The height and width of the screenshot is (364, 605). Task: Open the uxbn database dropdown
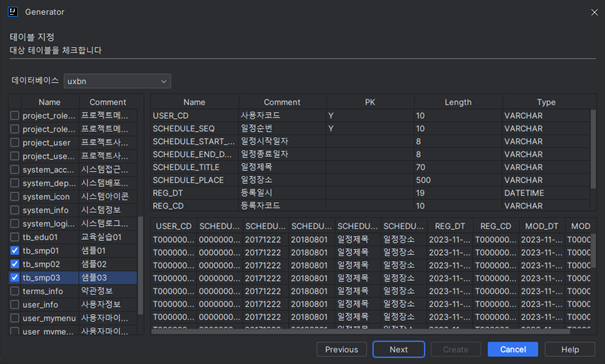coord(117,81)
